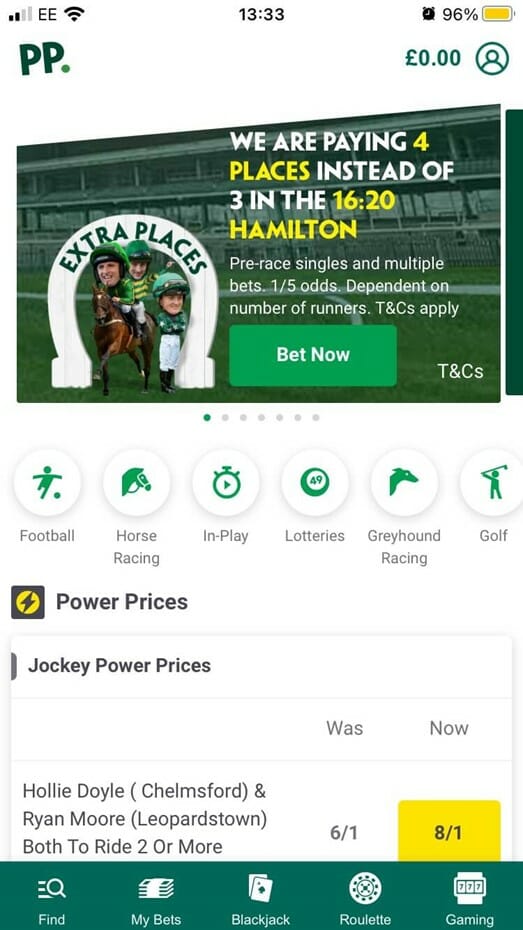The width and height of the screenshot is (523, 930).
Task: Open the Lotteries ball icon
Action: [x=315, y=483]
